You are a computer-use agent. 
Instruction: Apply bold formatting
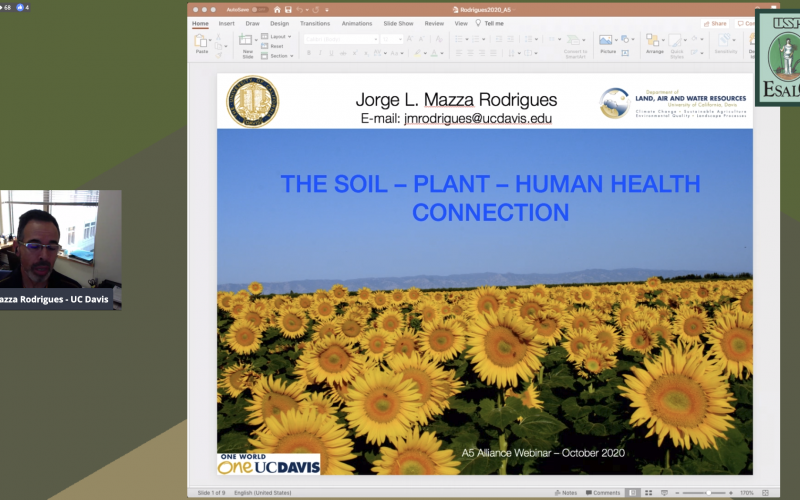(309, 53)
